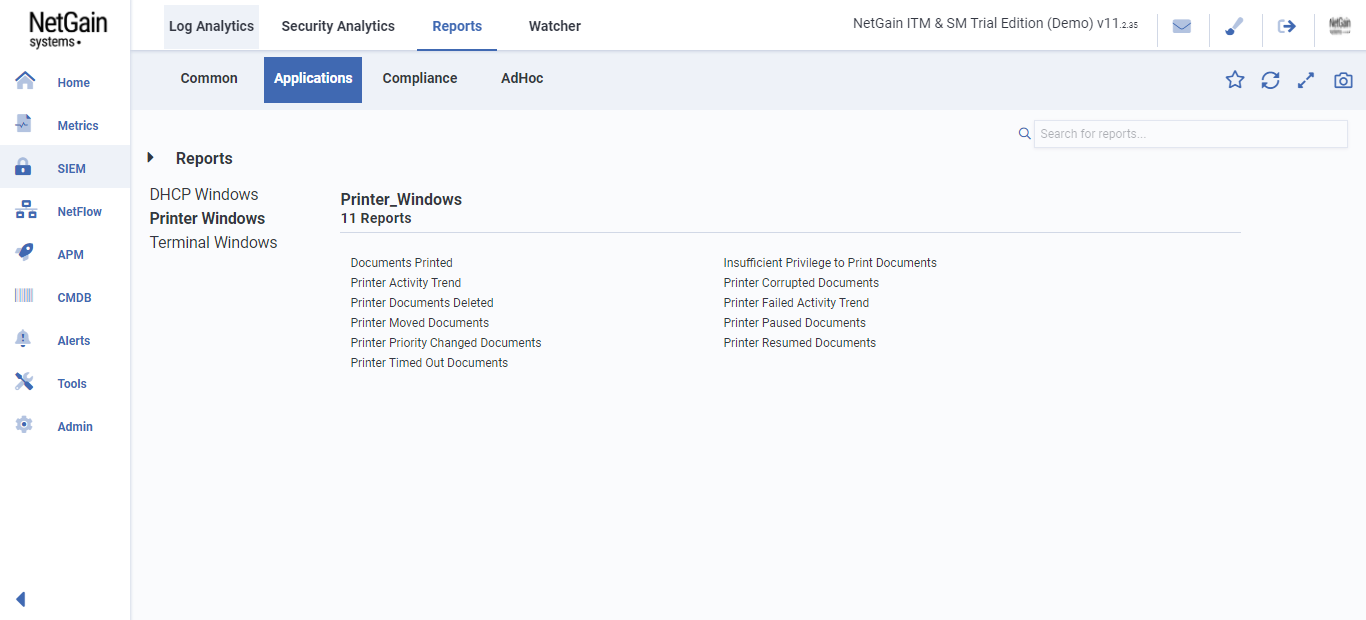Switch to the Watcher tab
Screen dimensions: 1366x620
555,27
